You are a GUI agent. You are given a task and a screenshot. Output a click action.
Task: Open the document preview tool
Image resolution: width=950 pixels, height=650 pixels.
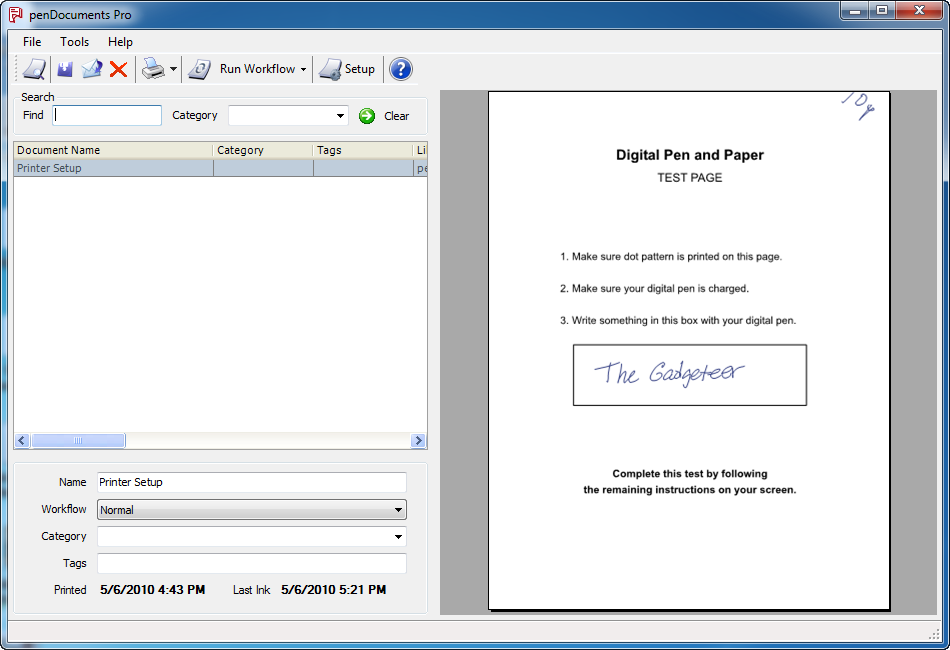click(33, 69)
